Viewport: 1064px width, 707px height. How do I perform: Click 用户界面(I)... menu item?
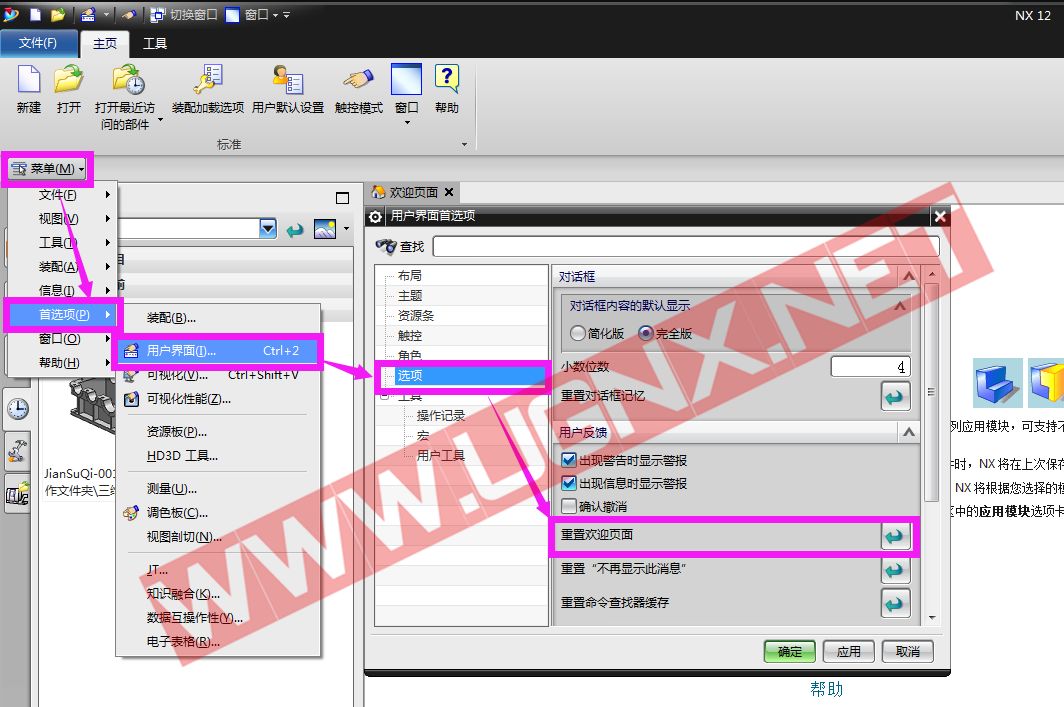(x=217, y=351)
